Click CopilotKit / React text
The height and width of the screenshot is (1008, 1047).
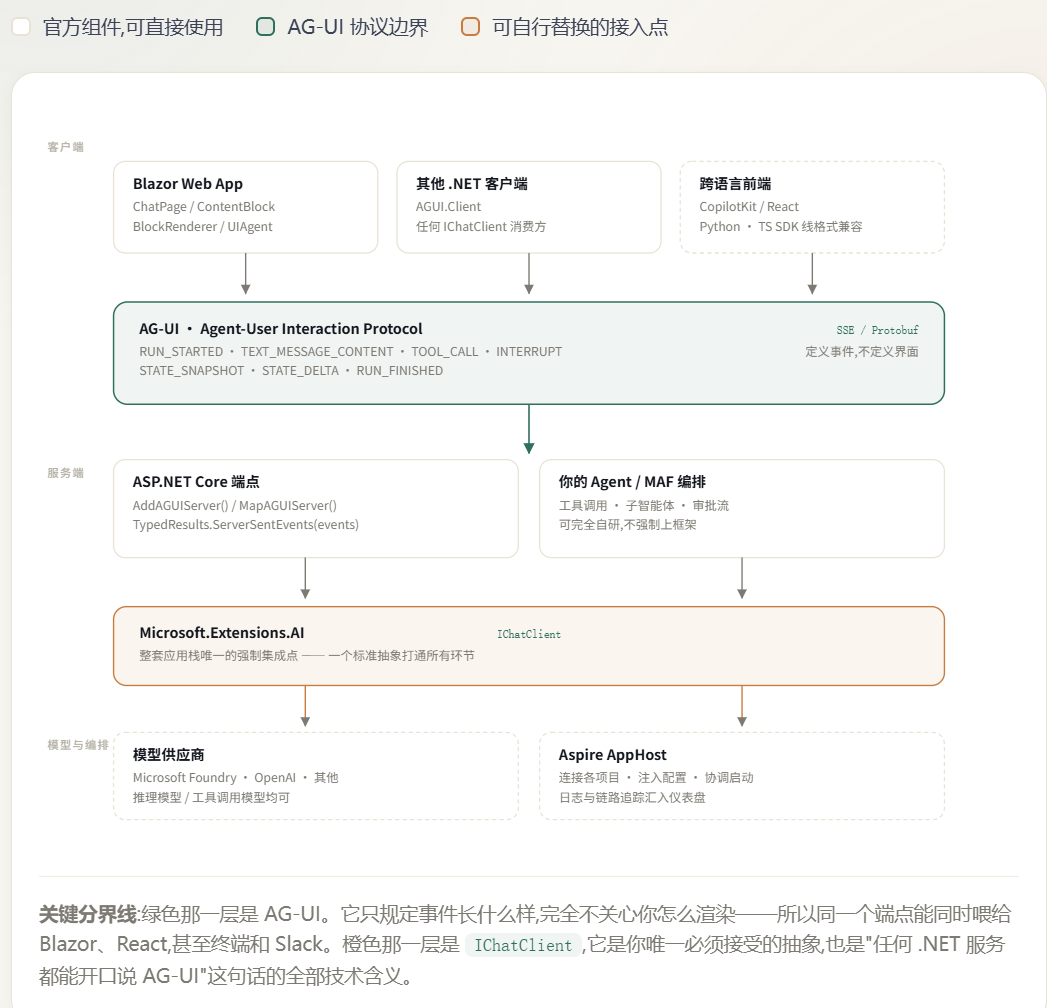(749, 206)
